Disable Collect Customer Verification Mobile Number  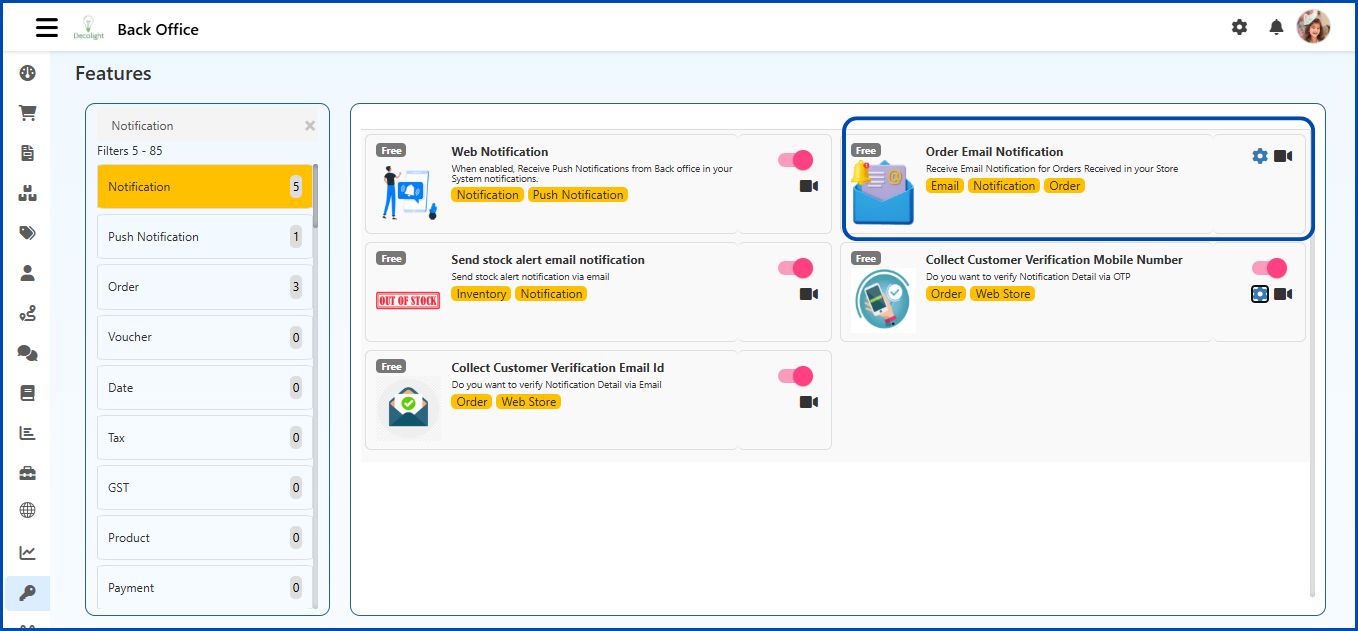[x=1269, y=267]
